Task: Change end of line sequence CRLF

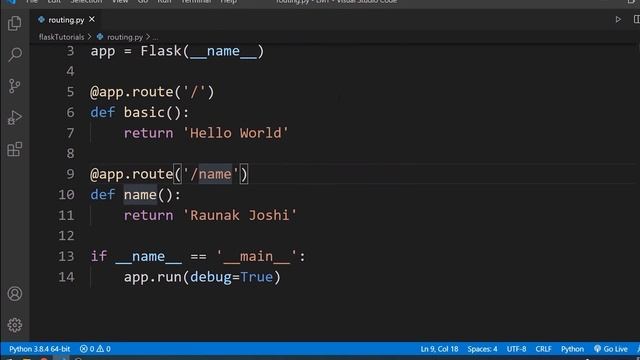Action: [543, 349]
